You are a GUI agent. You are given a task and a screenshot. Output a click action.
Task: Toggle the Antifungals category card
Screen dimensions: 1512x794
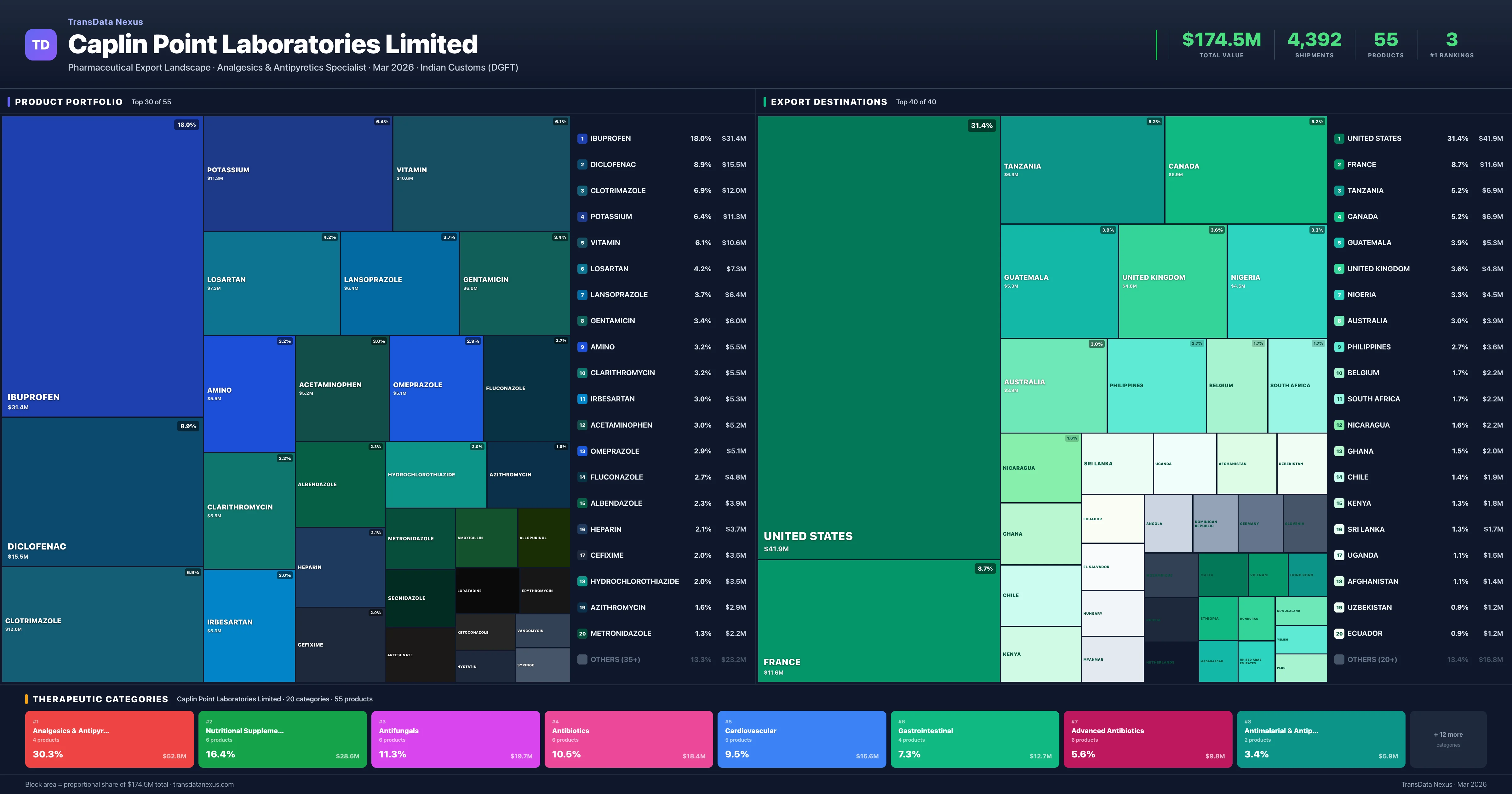[x=455, y=739]
